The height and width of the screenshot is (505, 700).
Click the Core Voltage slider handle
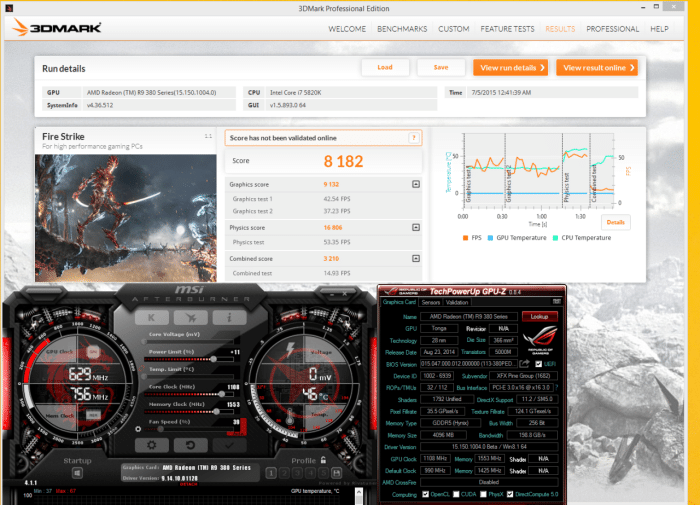[144, 342]
